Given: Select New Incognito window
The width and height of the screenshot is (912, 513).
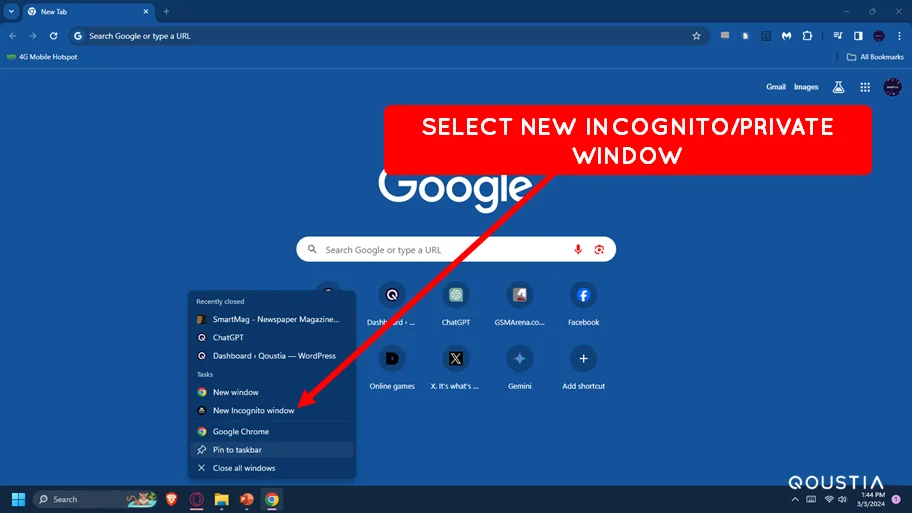Looking at the screenshot, I should pyautogui.click(x=272, y=410).
